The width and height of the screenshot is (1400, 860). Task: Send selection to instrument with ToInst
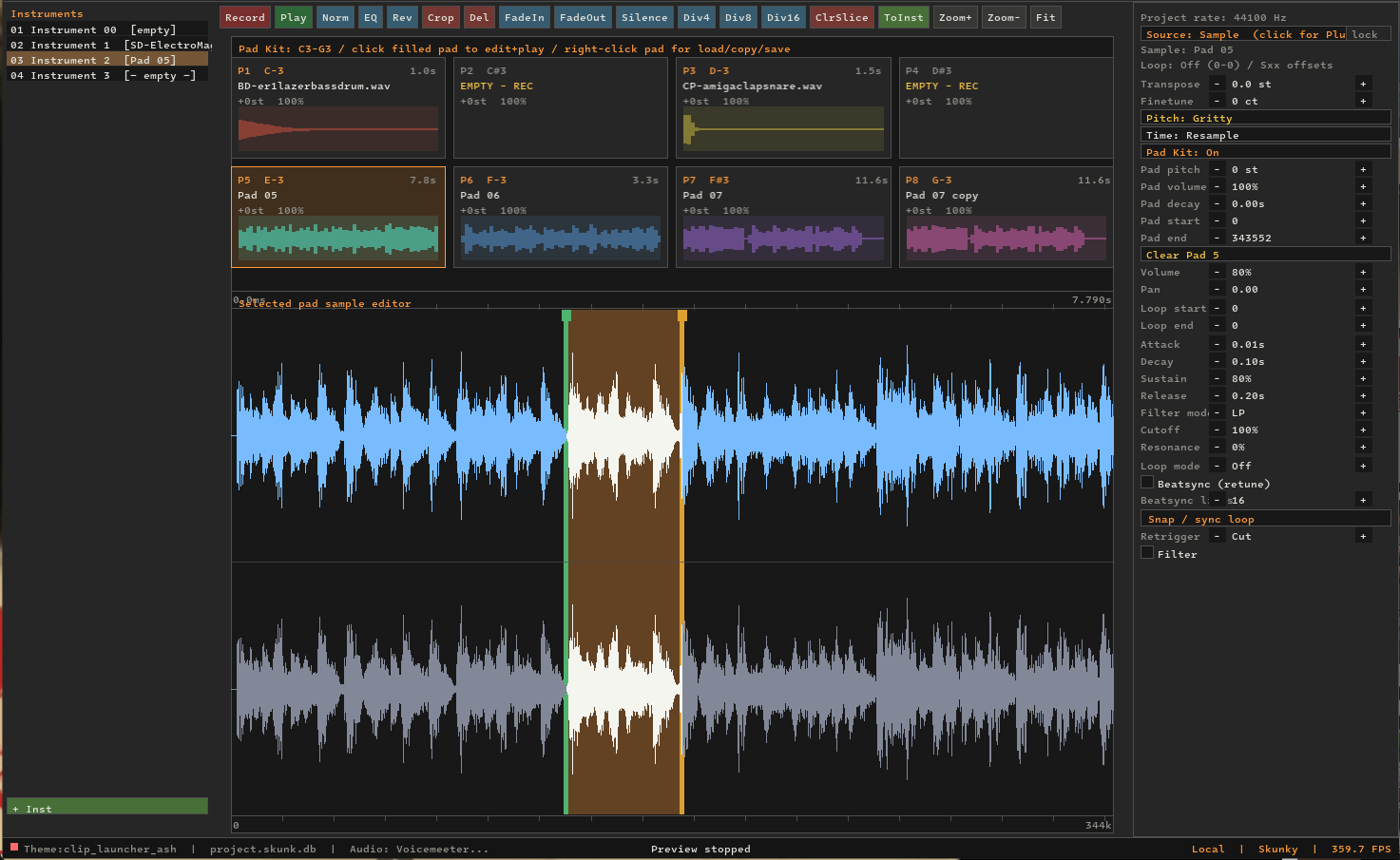coord(903,17)
